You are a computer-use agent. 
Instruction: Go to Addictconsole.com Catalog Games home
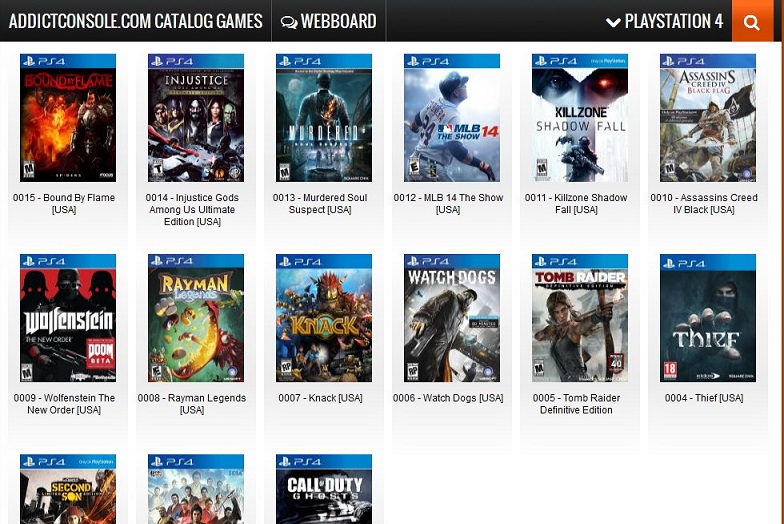[x=136, y=21]
